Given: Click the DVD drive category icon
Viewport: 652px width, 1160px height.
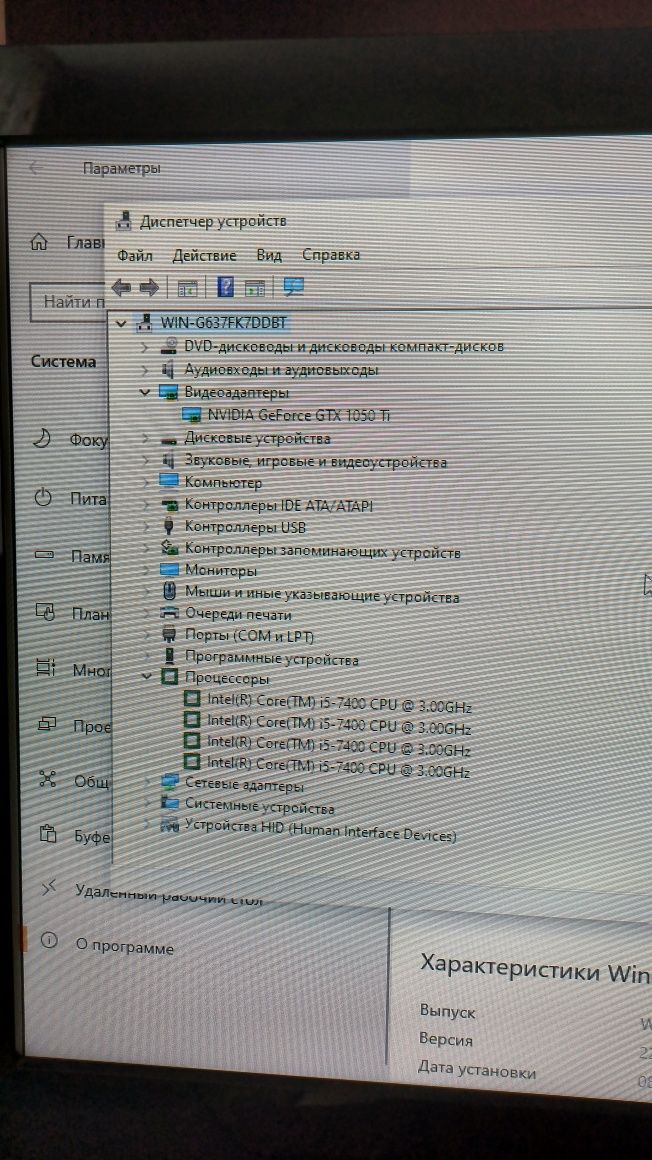Looking at the screenshot, I should coord(169,345).
